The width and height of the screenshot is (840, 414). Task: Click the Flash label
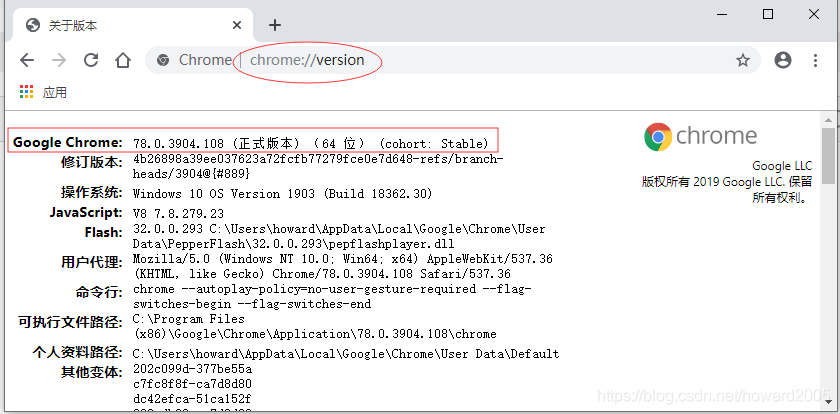coord(103,232)
